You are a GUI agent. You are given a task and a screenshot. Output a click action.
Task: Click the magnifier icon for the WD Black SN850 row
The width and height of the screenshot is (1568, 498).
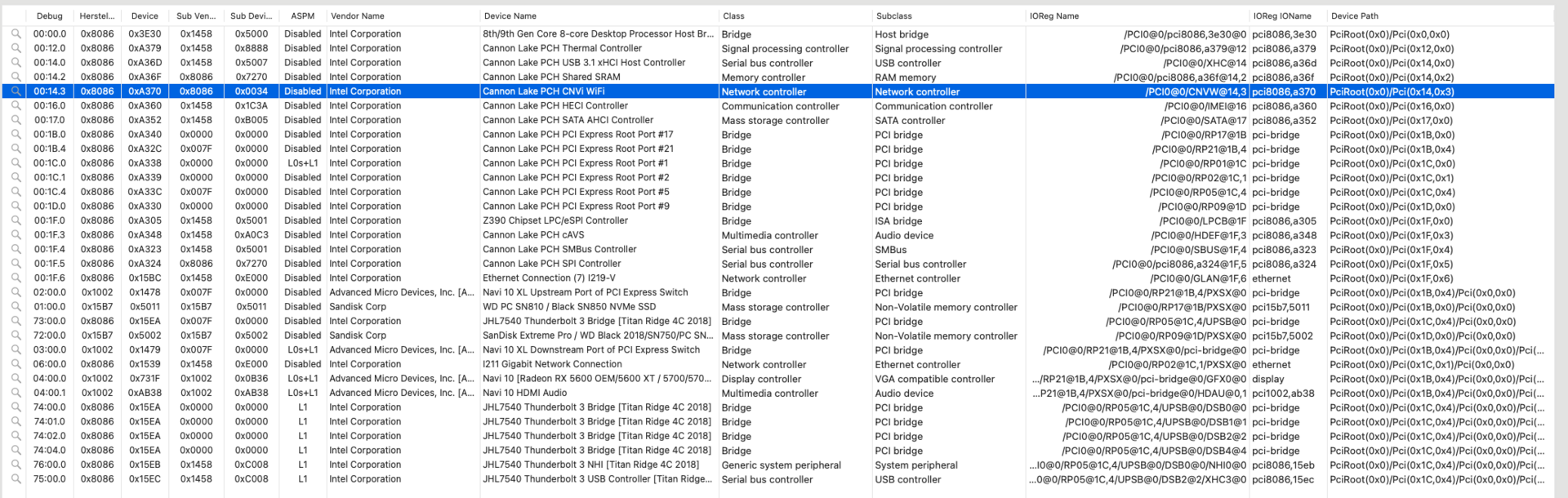(x=16, y=307)
